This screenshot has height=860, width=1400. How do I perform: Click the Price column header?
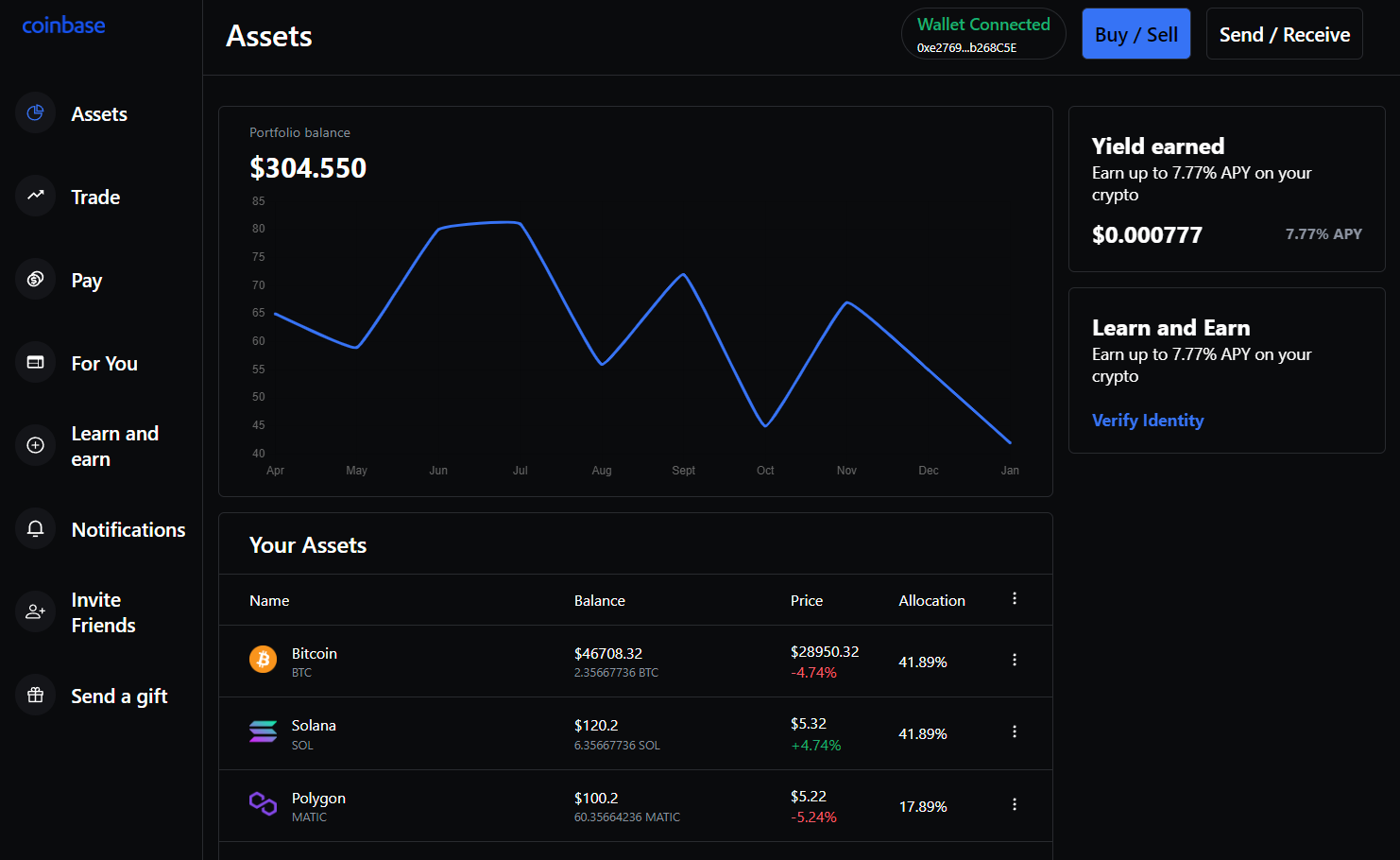point(807,601)
